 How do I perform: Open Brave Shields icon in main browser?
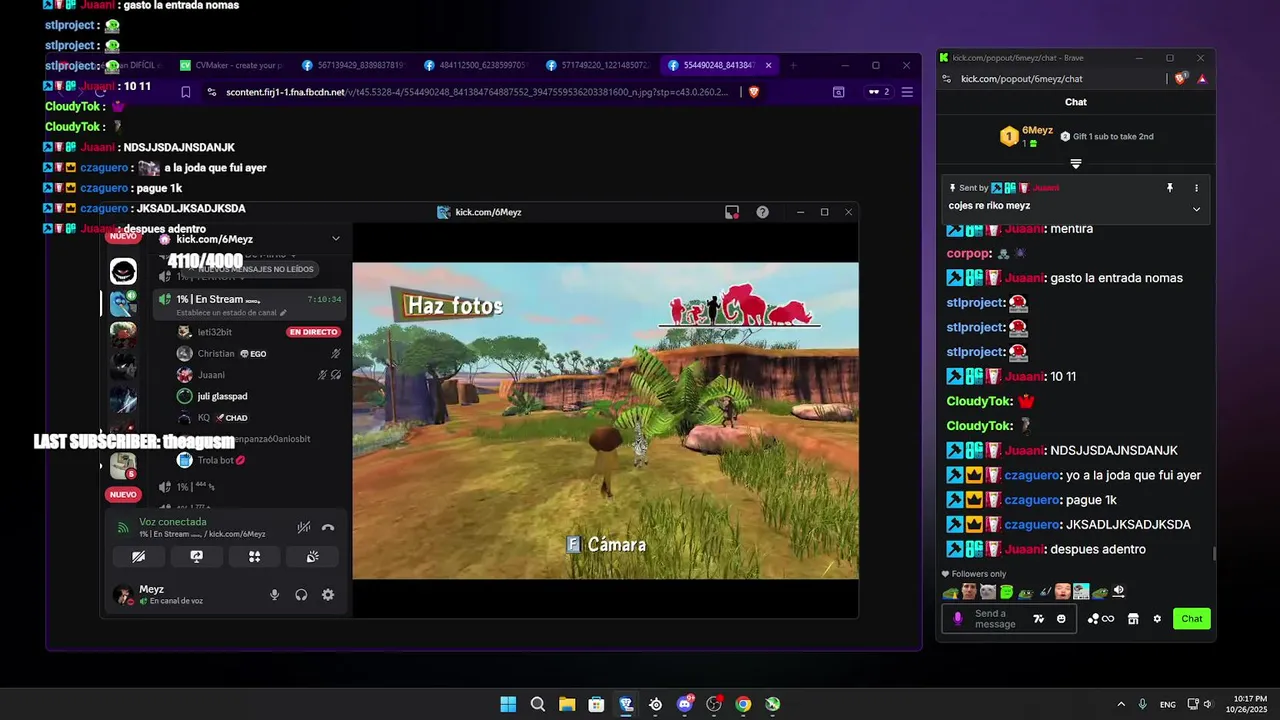(754, 92)
